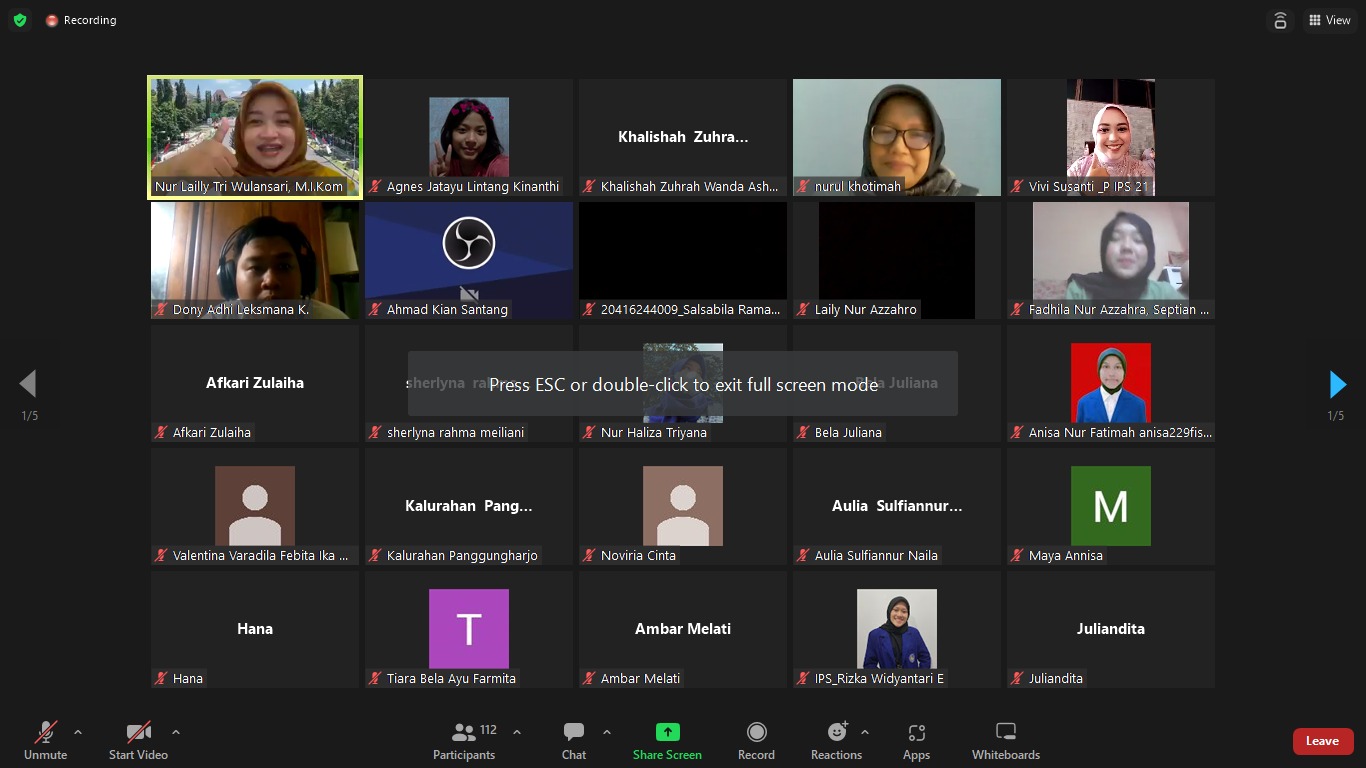Viewport: 1366px width, 768px height.
Task: Click the Recording indicator
Action: (x=81, y=20)
